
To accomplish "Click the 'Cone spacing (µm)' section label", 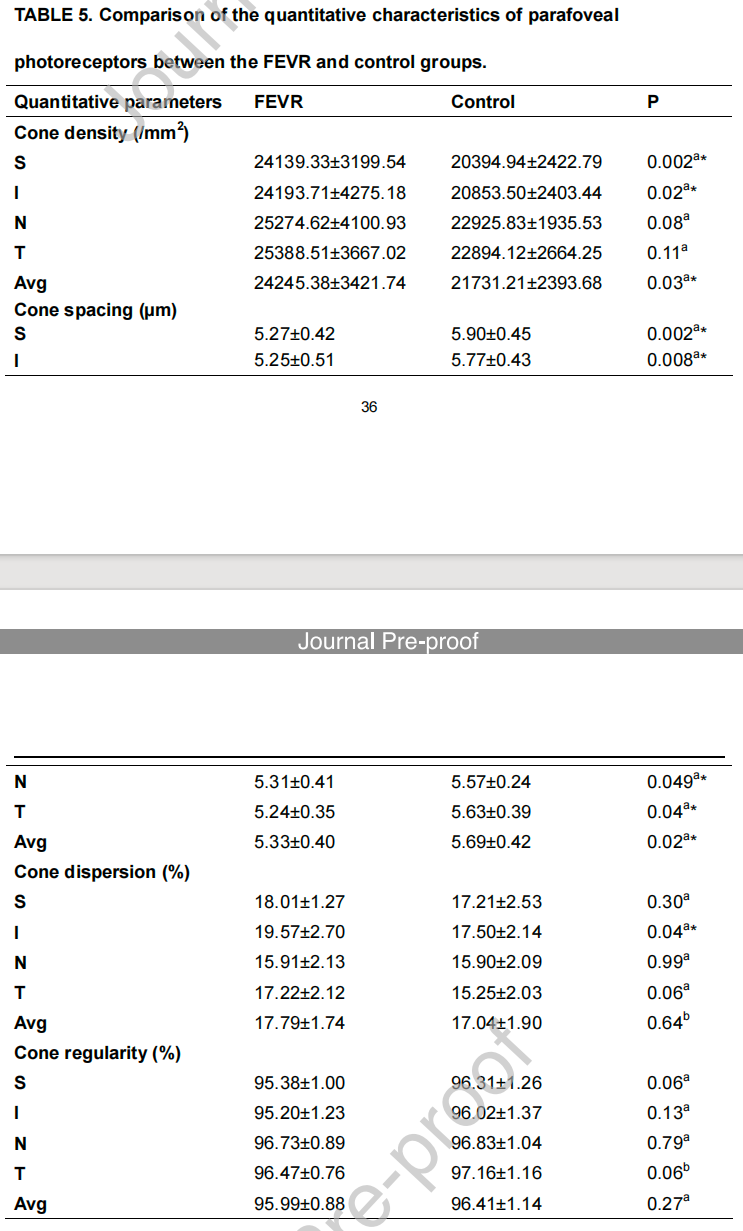I will [95, 310].
